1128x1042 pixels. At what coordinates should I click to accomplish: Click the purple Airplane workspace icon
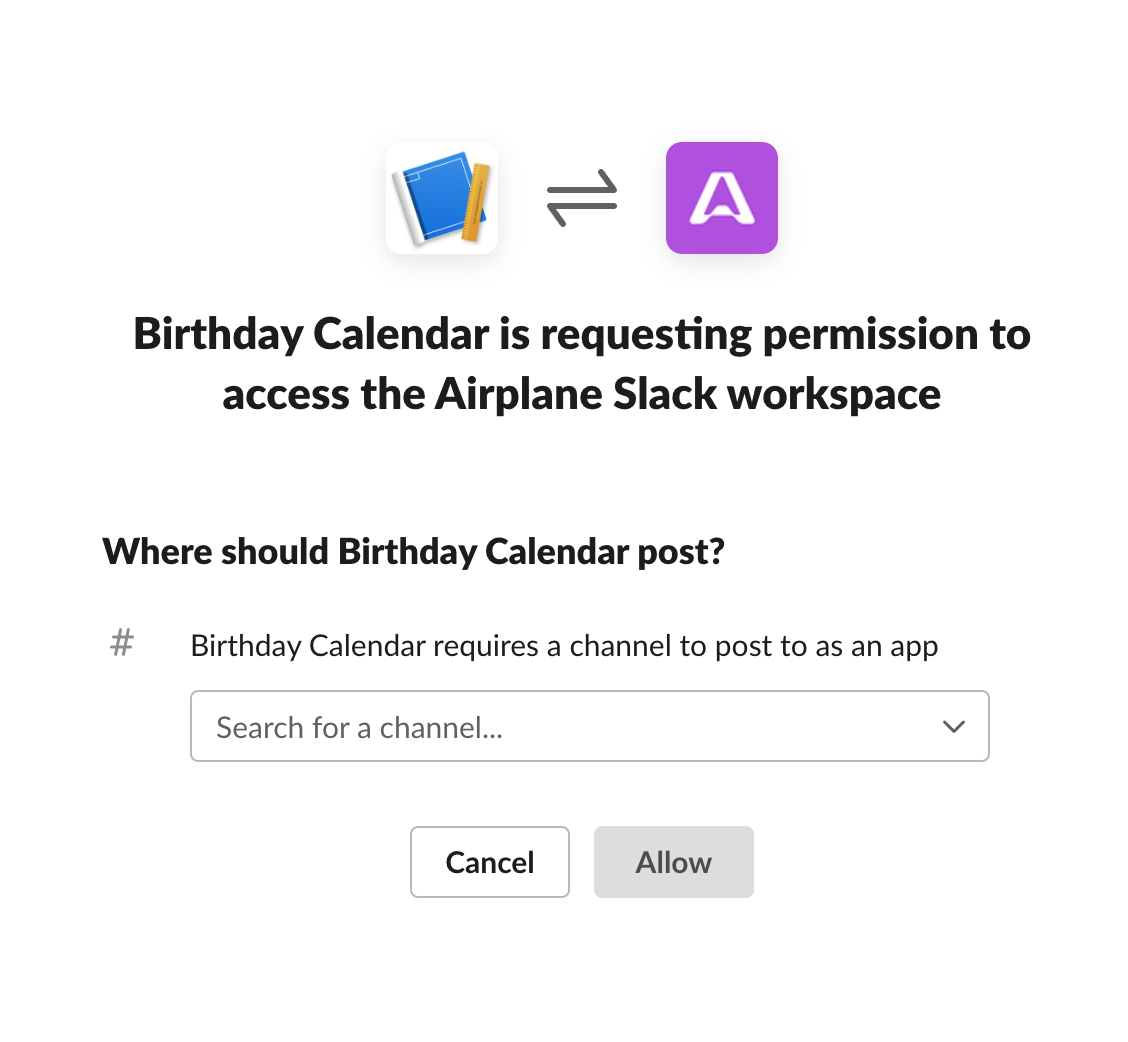[722, 198]
